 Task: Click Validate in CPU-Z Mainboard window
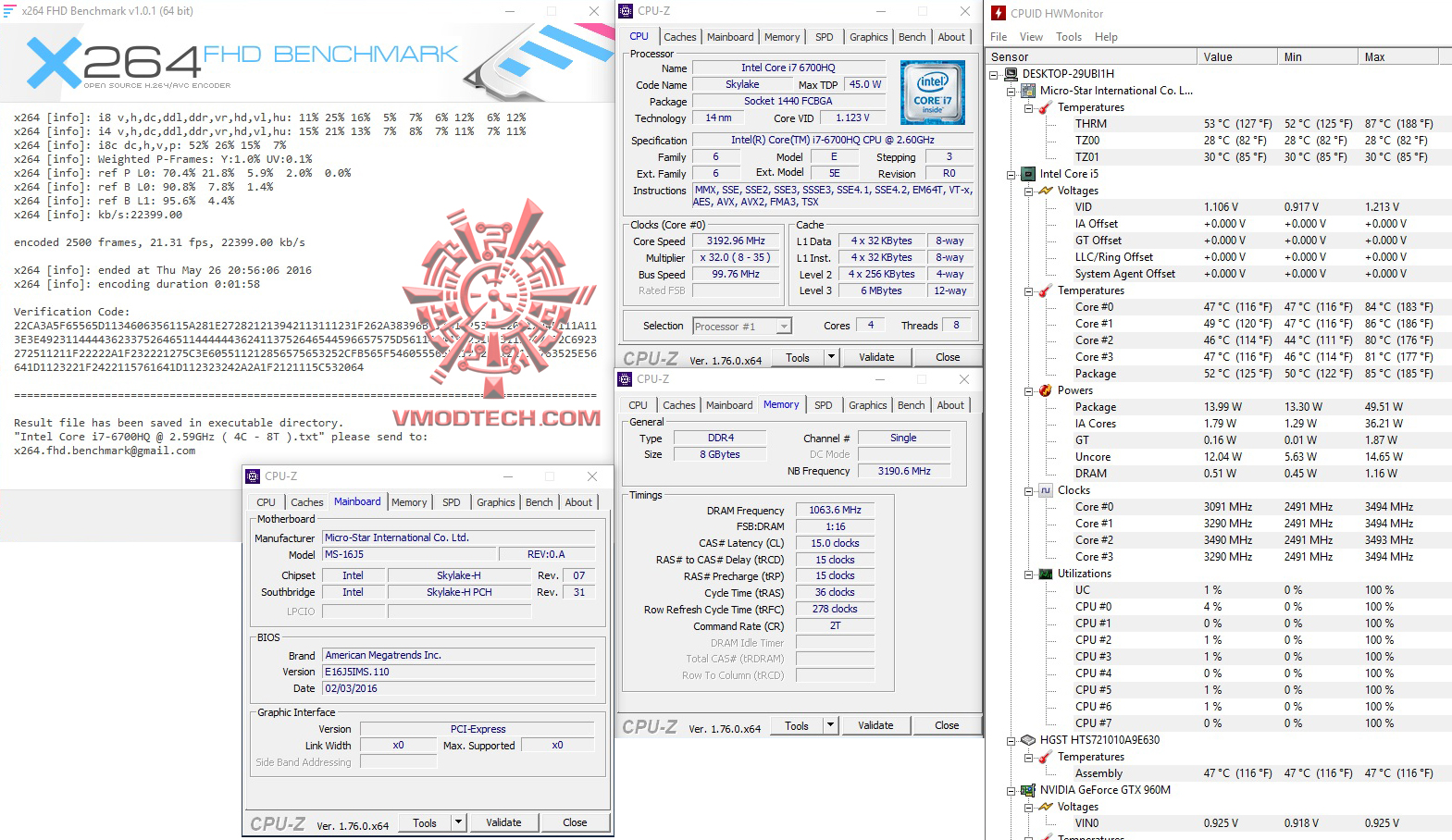click(x=503, y=822)
